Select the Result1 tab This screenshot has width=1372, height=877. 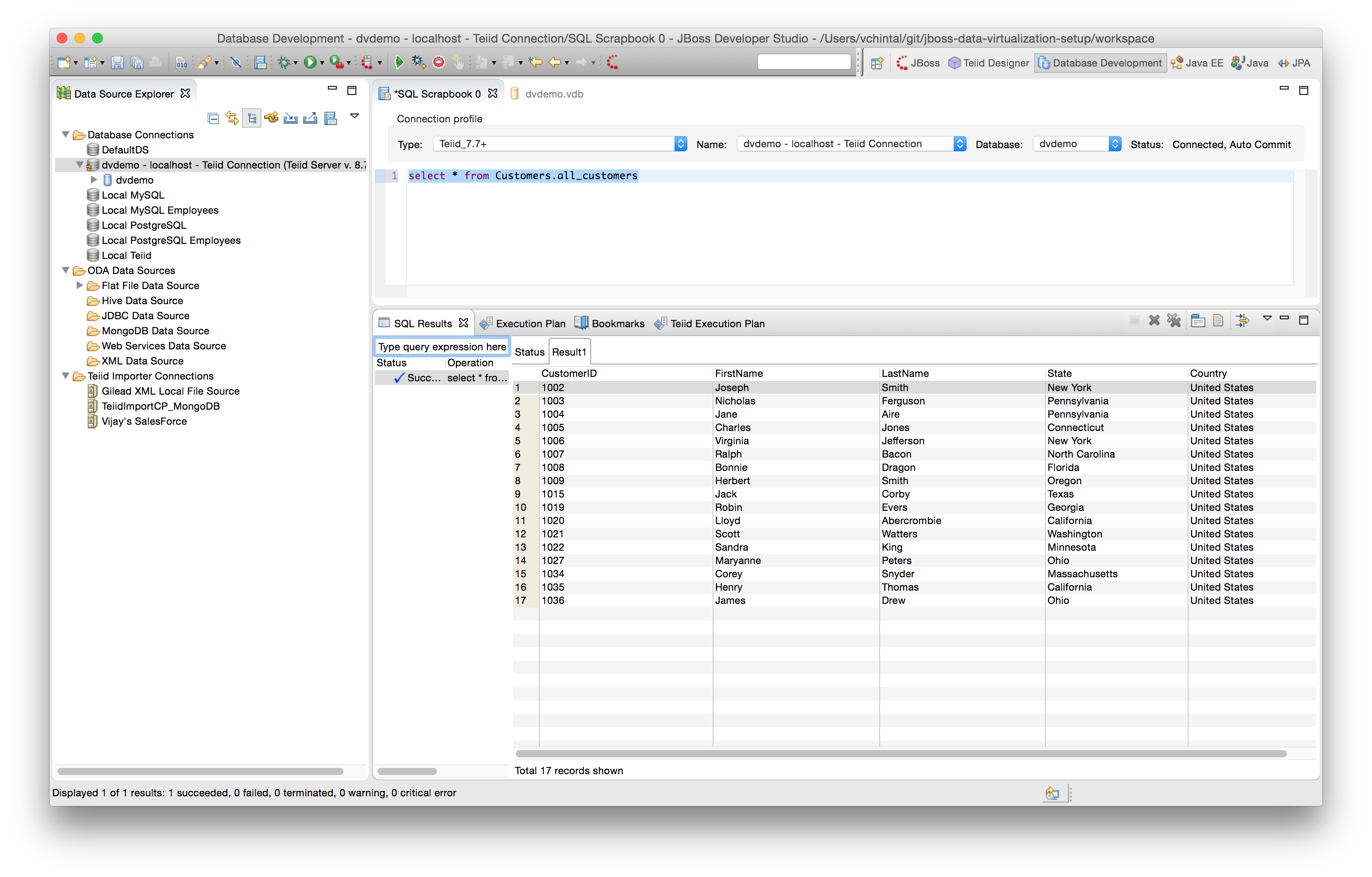(x=569, y=351)
